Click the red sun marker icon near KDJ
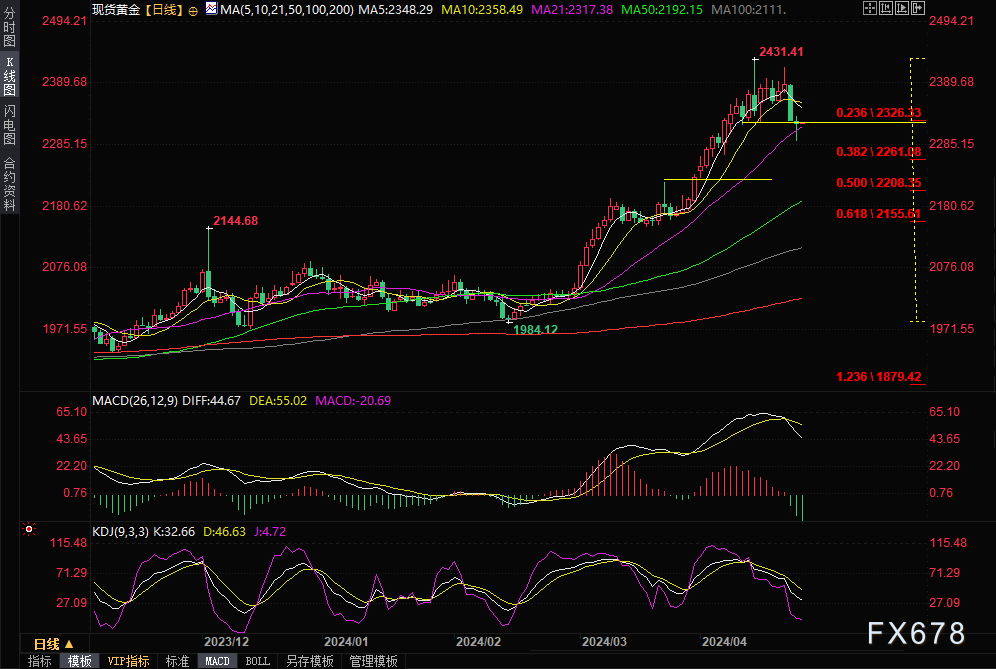This screenshot has width=996, height=669. [30, 529]
